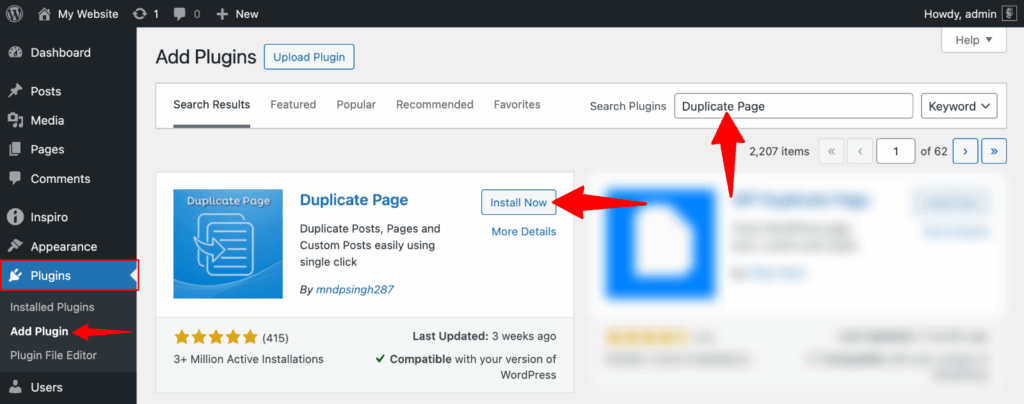
Task: Click the 3+ Million Active Installations text
Action: click(x=248, y=359)
